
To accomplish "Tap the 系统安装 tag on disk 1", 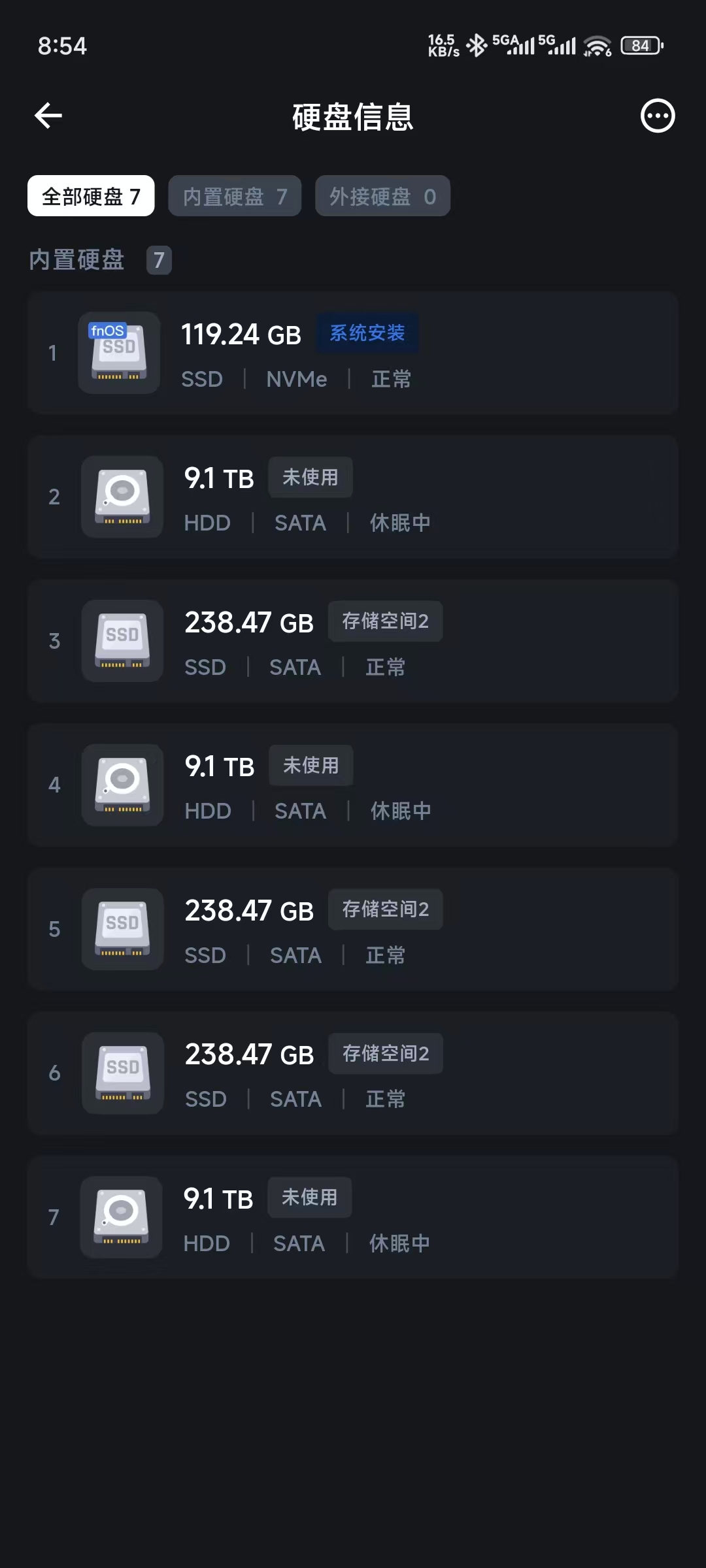I will click(x=367, y=333).
